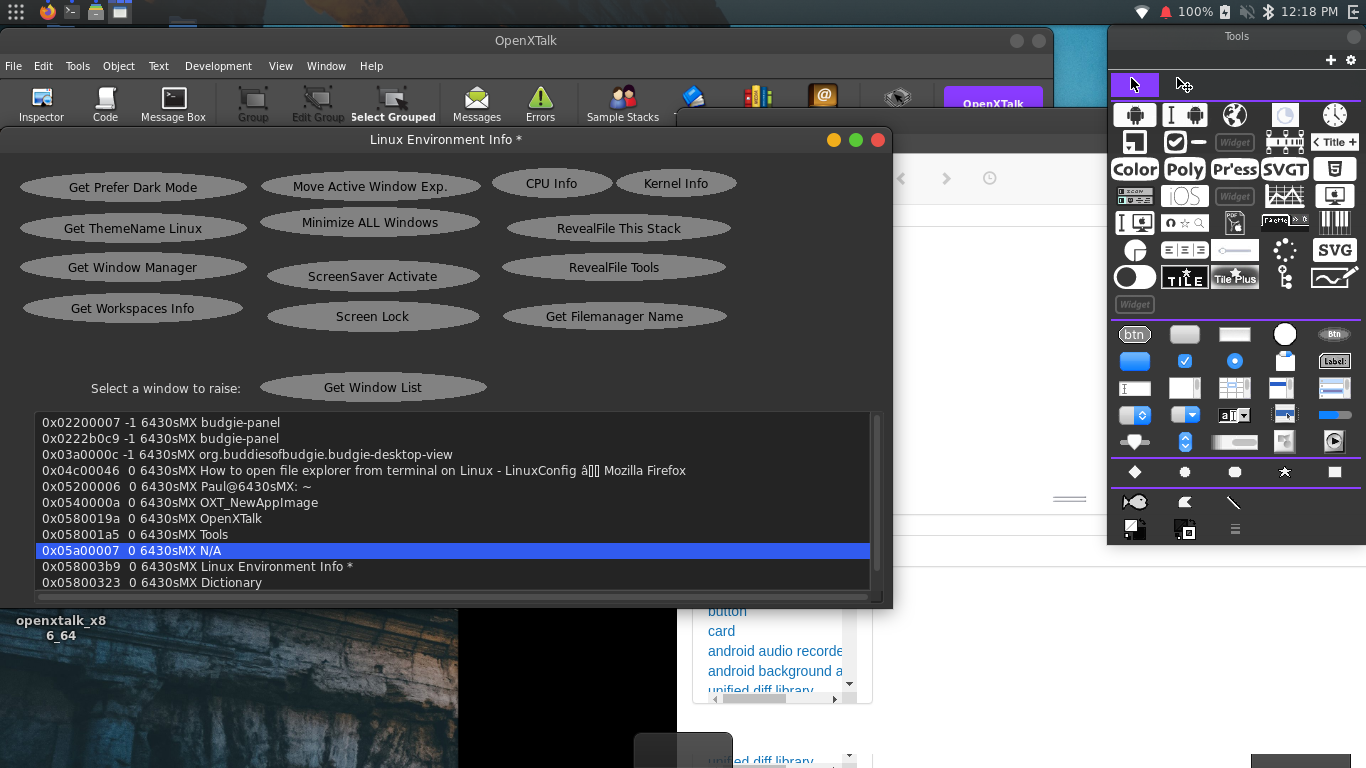Select the OXT_NewAppImage row in window list
This screenshot has height=768, width=1366.
(452, 502)
